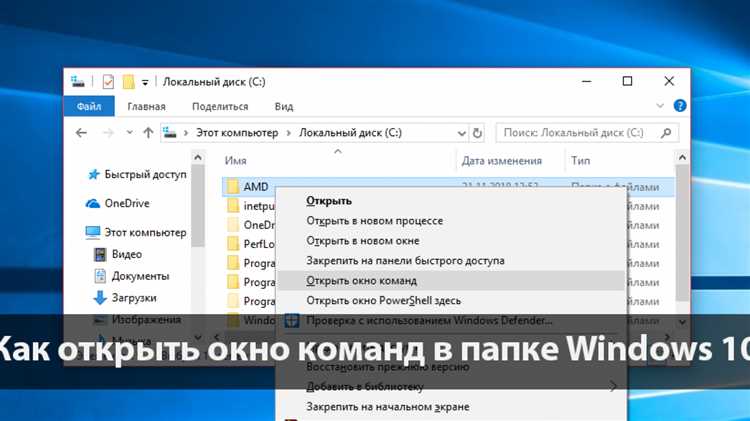Choose Открыть окно PowerShell здесь
The image size is (750, 421).
[x=383, y=300]
